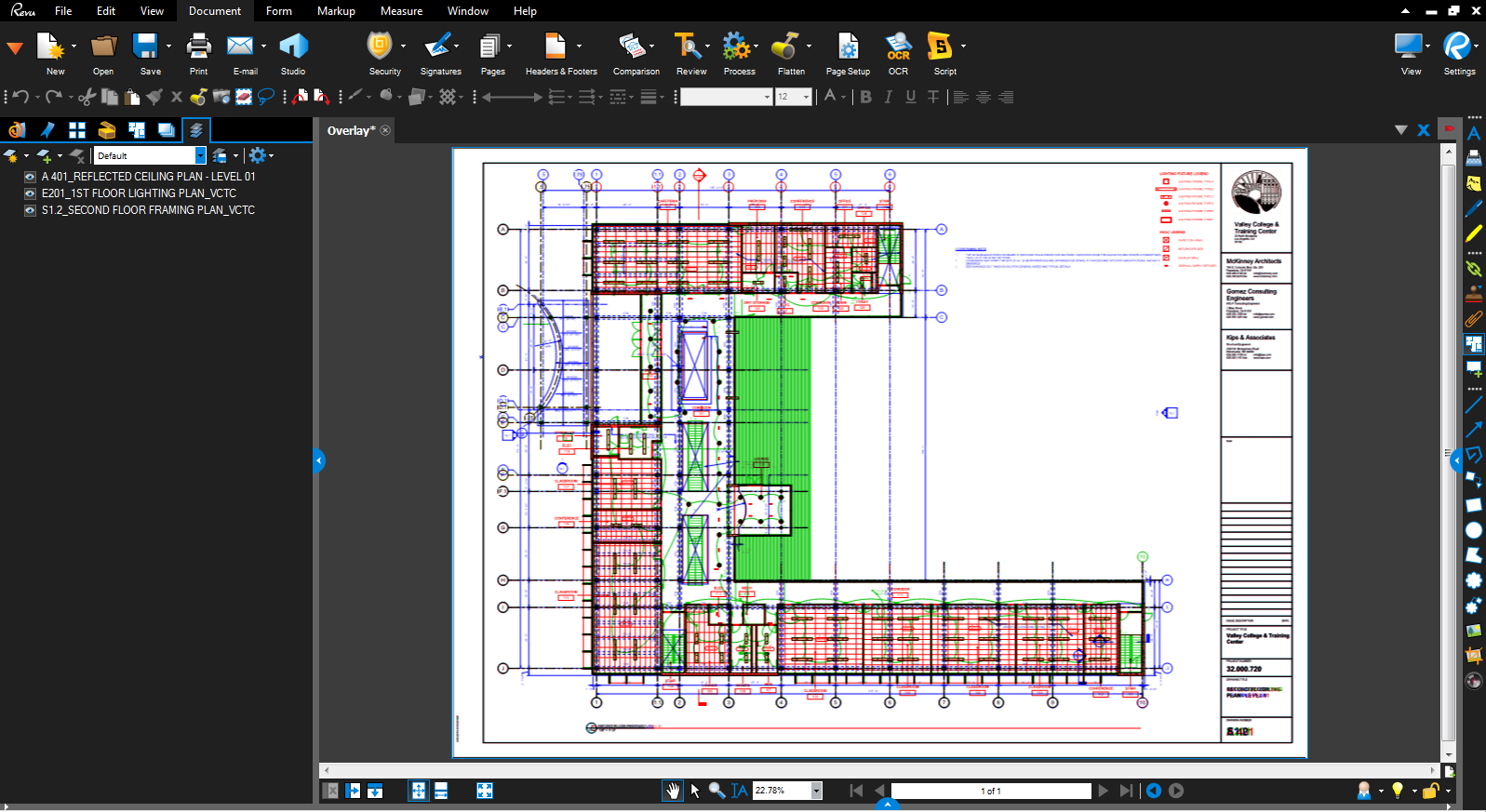Click the Print button
Viewport: 1486px width, 812px height.
(198, 47)
